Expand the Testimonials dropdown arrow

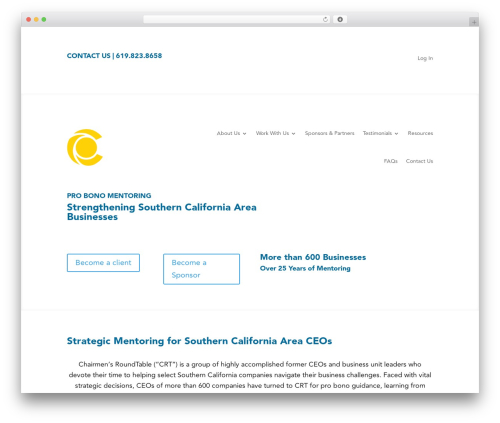pyautogui.click(x=396, y=134)
